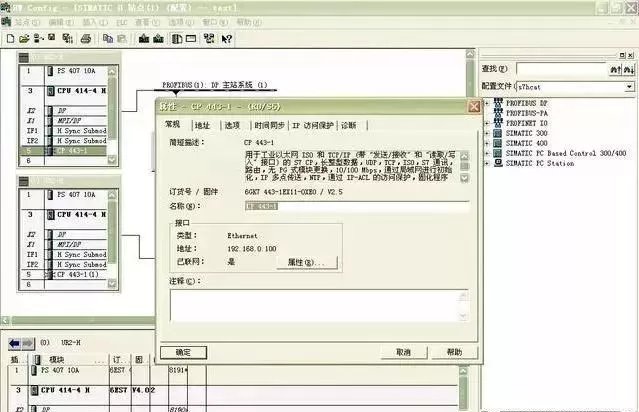Expand the PROFIBUS DP catalog node

486,103
